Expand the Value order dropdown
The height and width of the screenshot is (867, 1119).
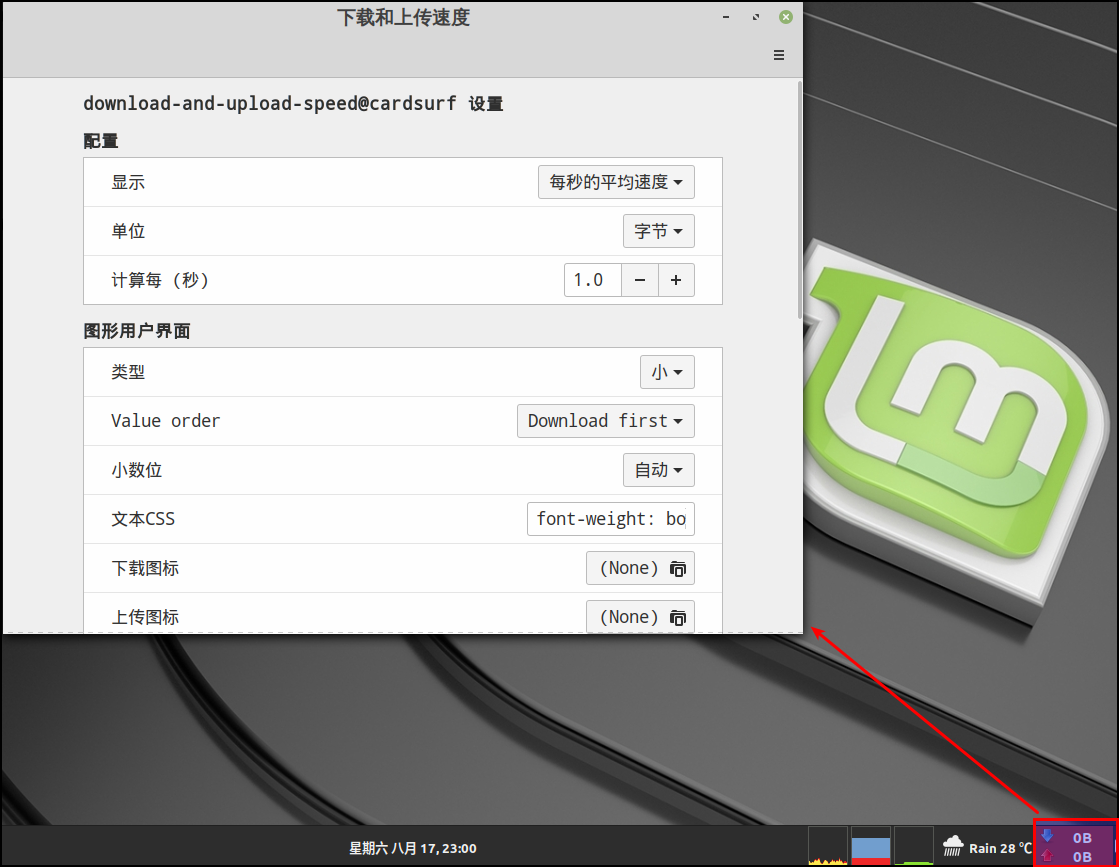(x=605, y=421)
